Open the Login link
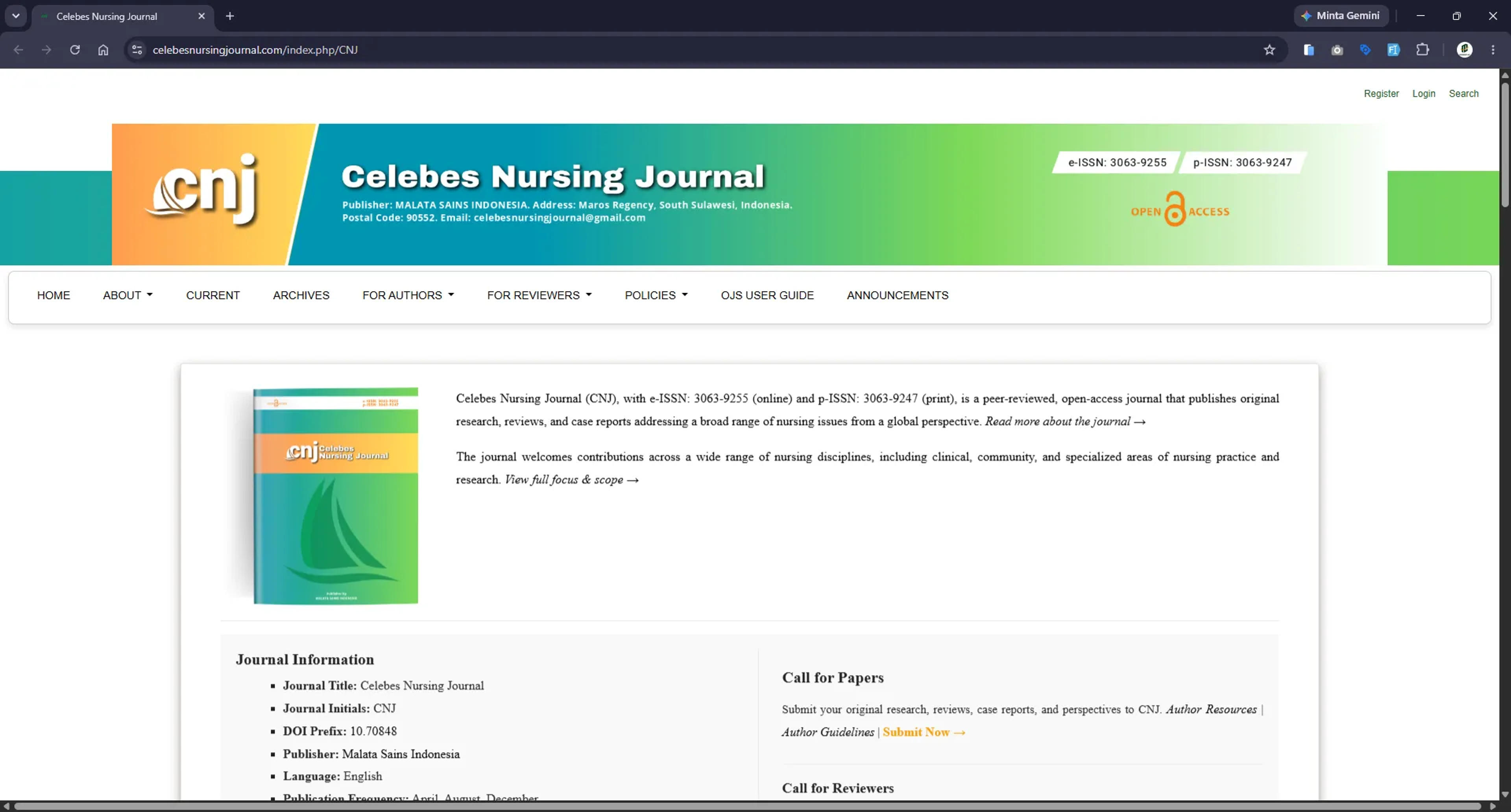 tap(1423, 94)
